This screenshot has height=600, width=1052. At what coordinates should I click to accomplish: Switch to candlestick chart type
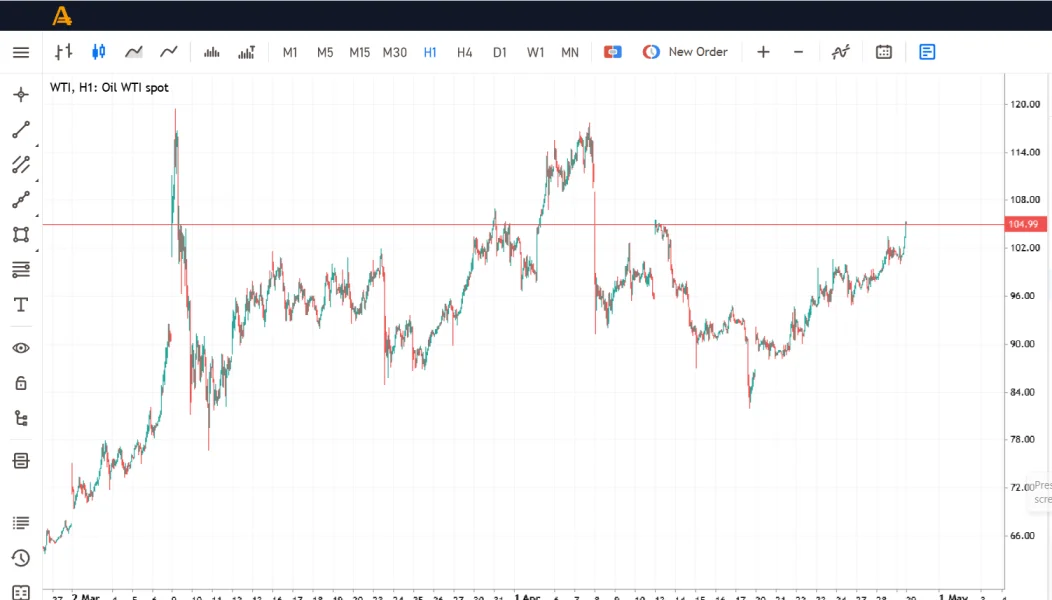coord(99,52)
